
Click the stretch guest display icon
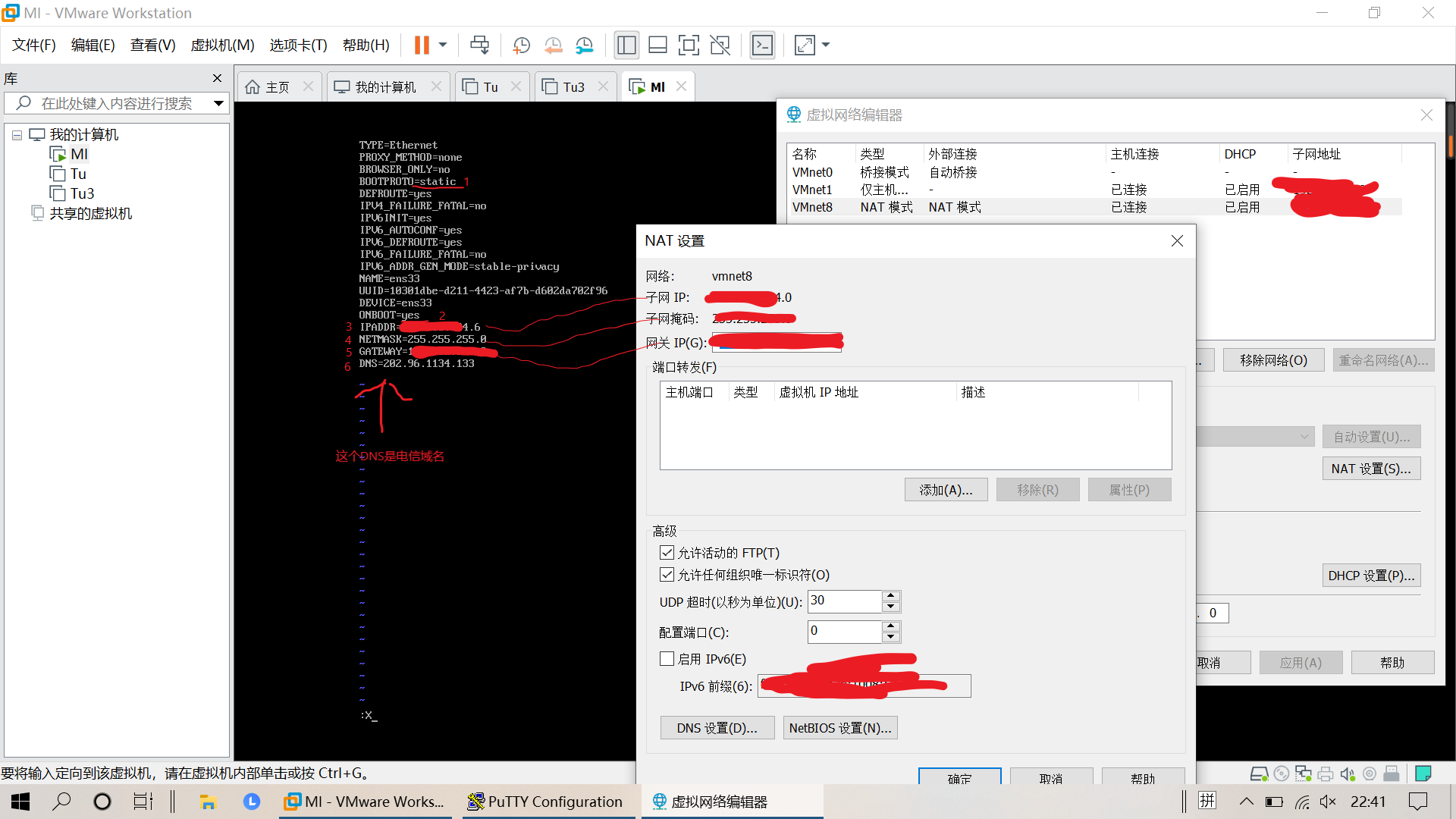[x=805, y=45]
